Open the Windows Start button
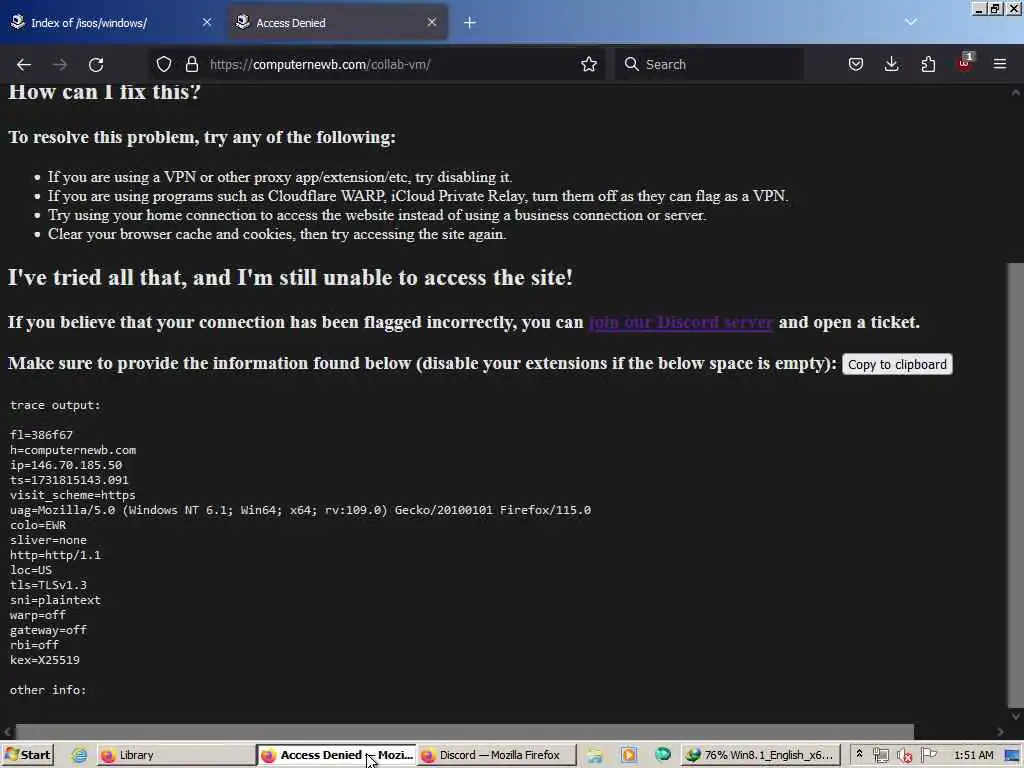 pyautogui.click(x=27, y=755)
